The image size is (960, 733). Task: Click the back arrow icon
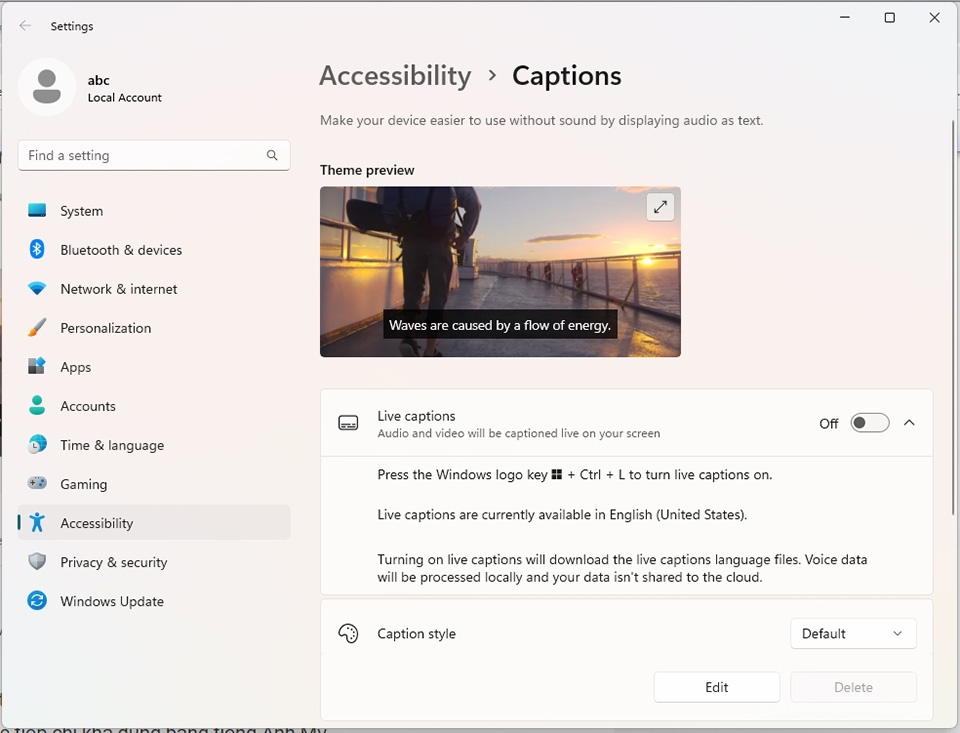coord(24,26)
